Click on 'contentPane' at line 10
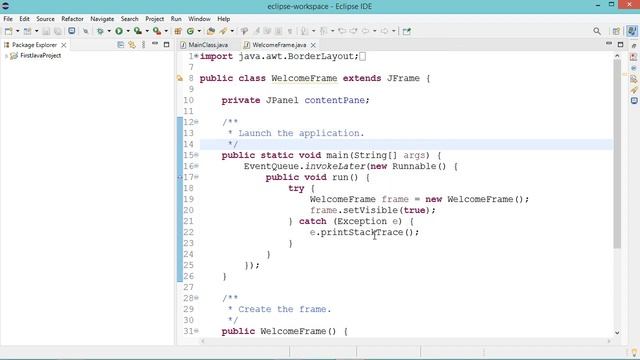 336,100
